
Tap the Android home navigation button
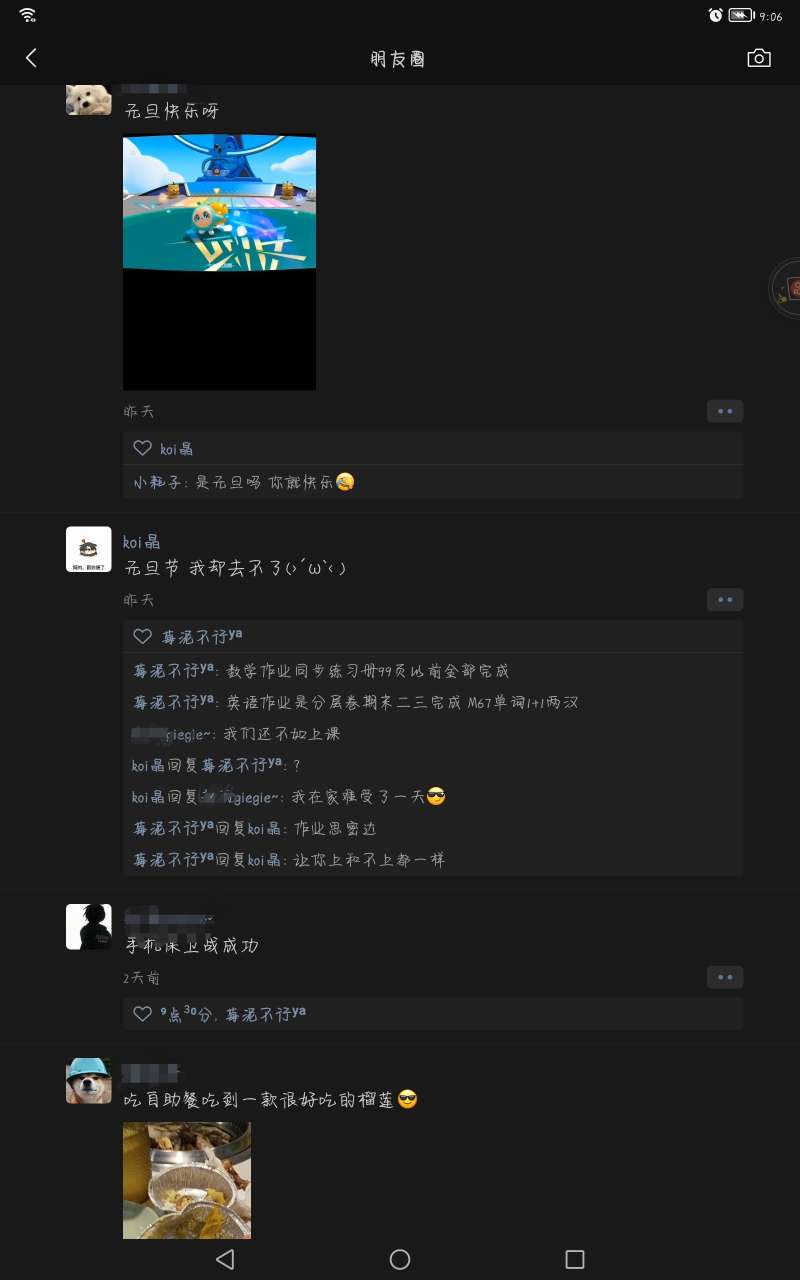click(400, 1259)
